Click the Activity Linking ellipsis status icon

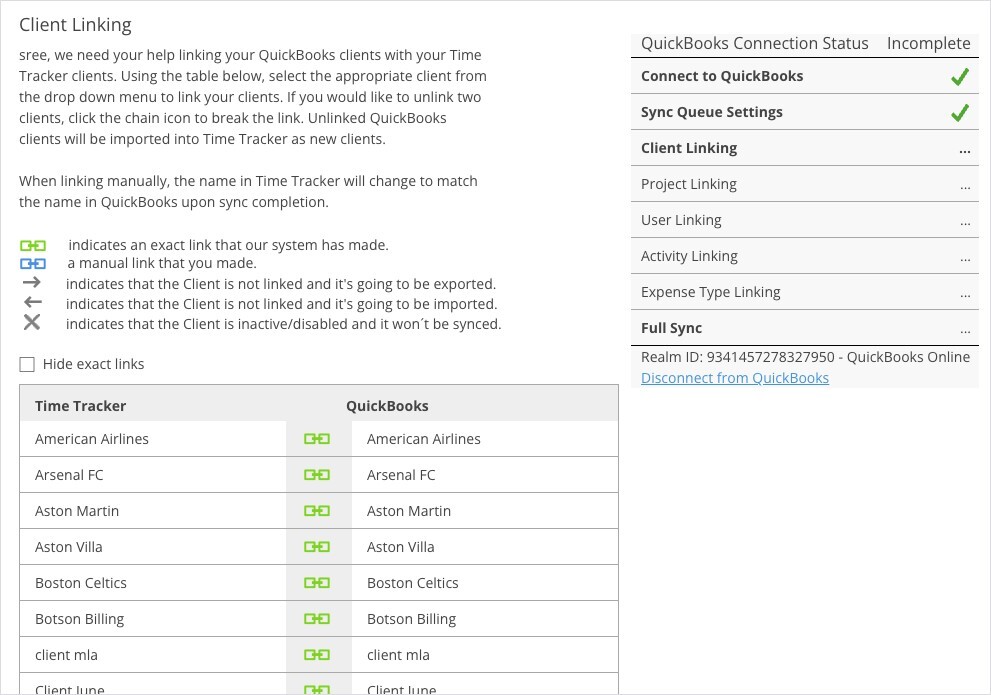[x=964, y=260]
